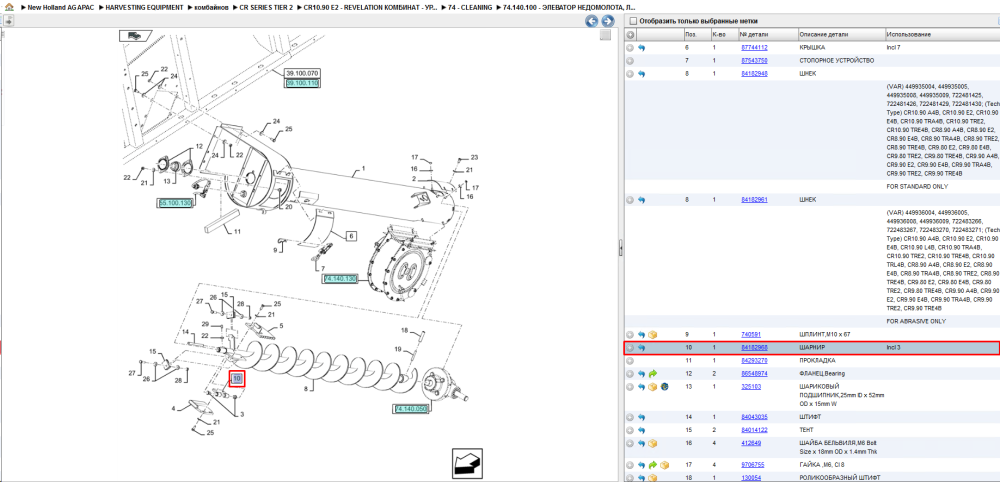Enable 'Отобразить только выбранные метки' checkbox
Image resolution: width=1000 pixels, height=482 pixels.
[633, 21]
